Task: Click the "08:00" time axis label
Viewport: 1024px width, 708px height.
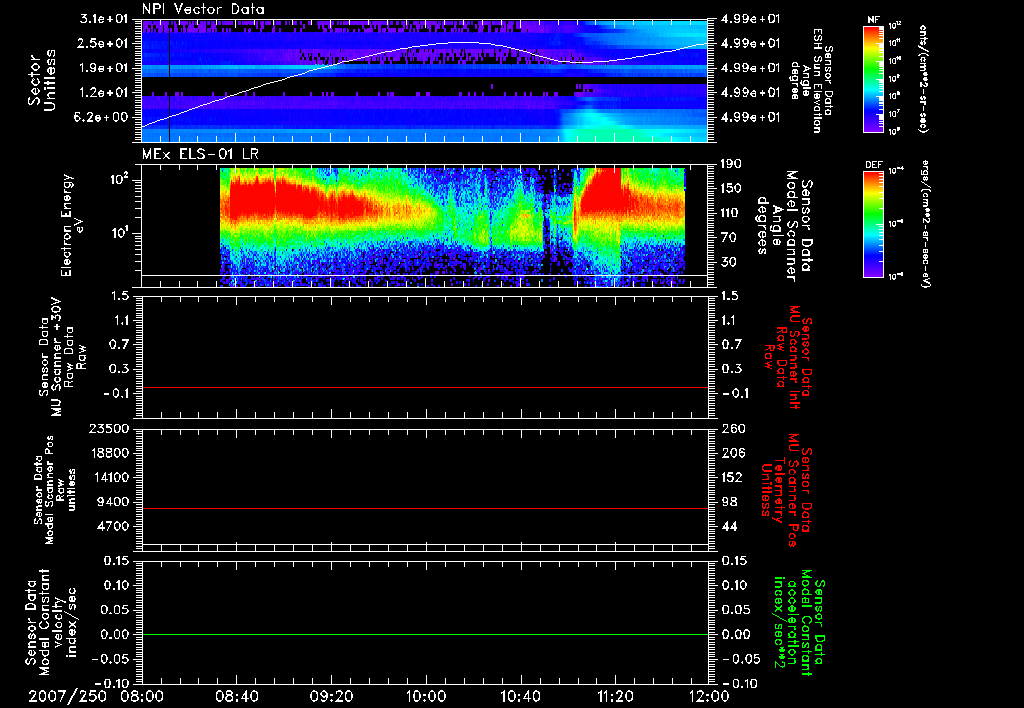Action: pyautogui.click(x=142, y=696)
